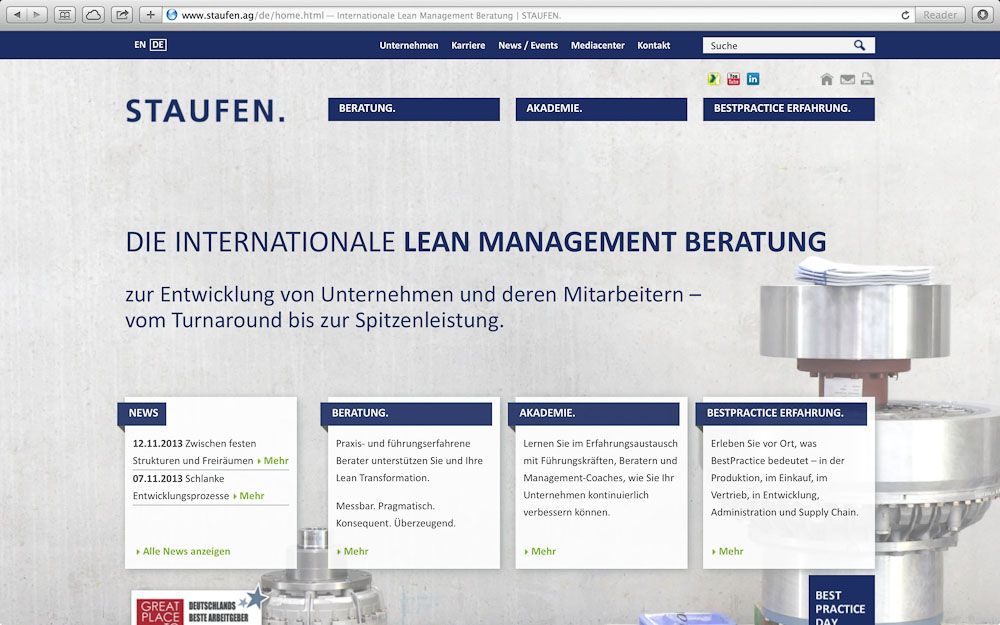The width and height of the screenshot is (1000, 625).
Task: Open the Mediacenter menu item
Action: 598,45
